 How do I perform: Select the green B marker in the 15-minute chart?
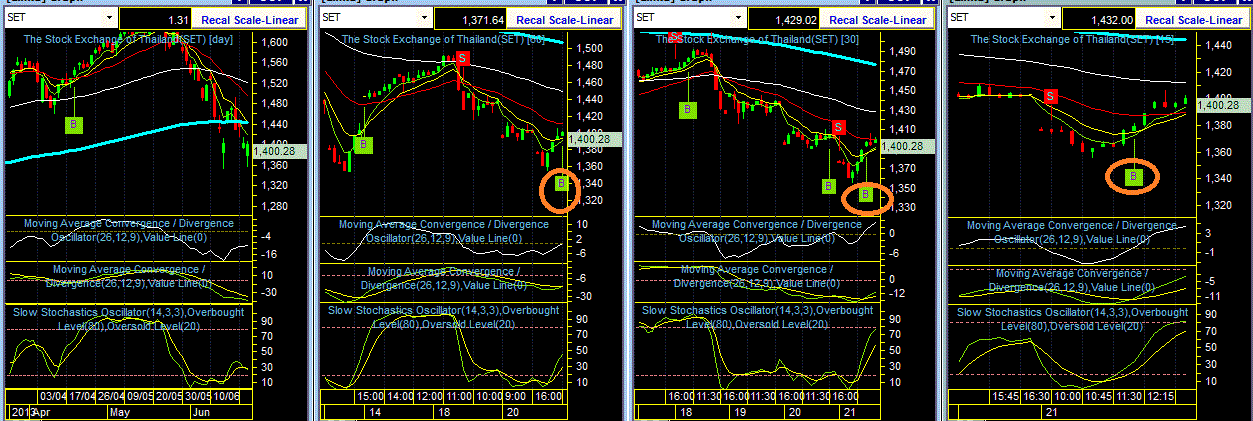(1133, 177)
